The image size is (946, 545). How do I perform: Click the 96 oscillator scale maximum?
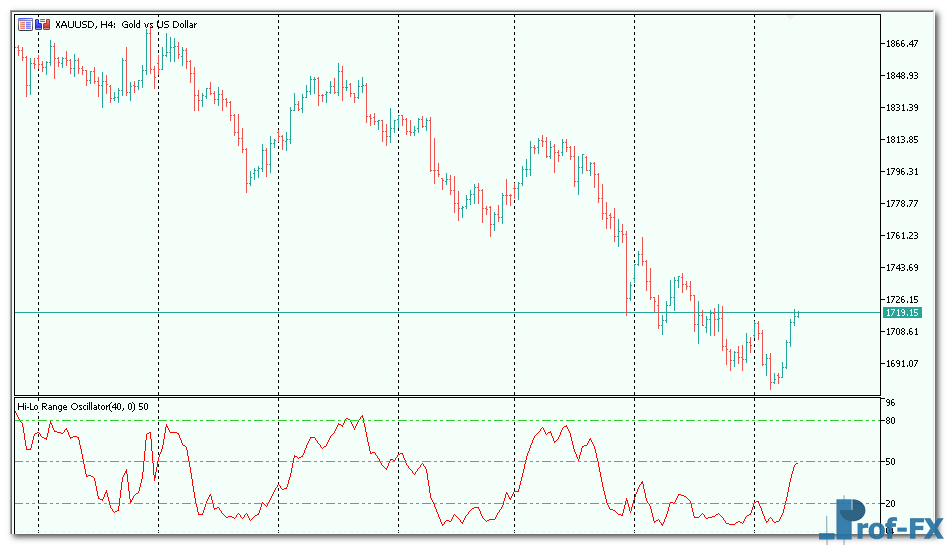click(x=889, y=403)
